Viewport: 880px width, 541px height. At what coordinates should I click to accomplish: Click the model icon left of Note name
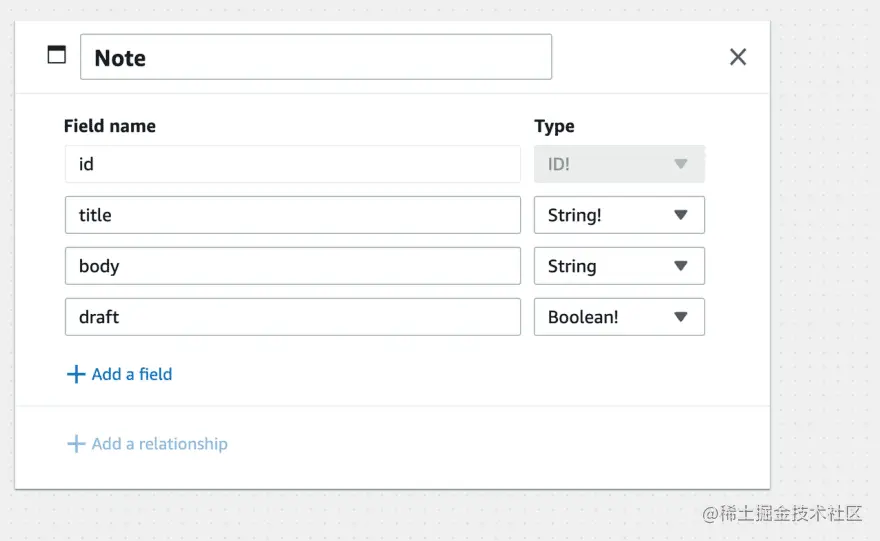point(57,55)
